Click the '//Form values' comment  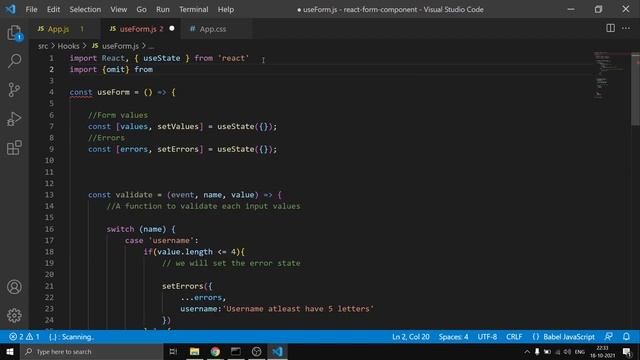tap(118, 115)
